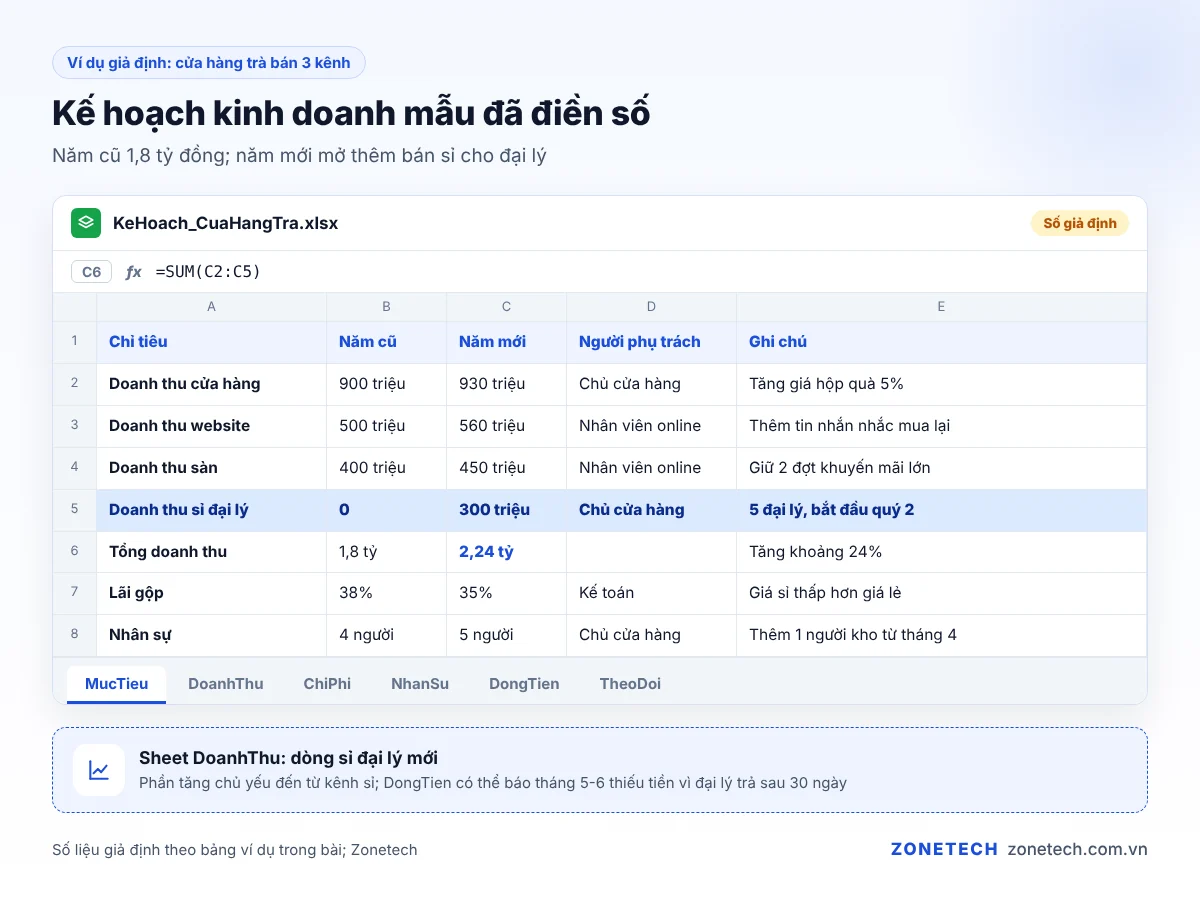Viewport: 1200px width, 900px height.
Task: Select the "400 triệu" cell
Action: coord(386,468)
